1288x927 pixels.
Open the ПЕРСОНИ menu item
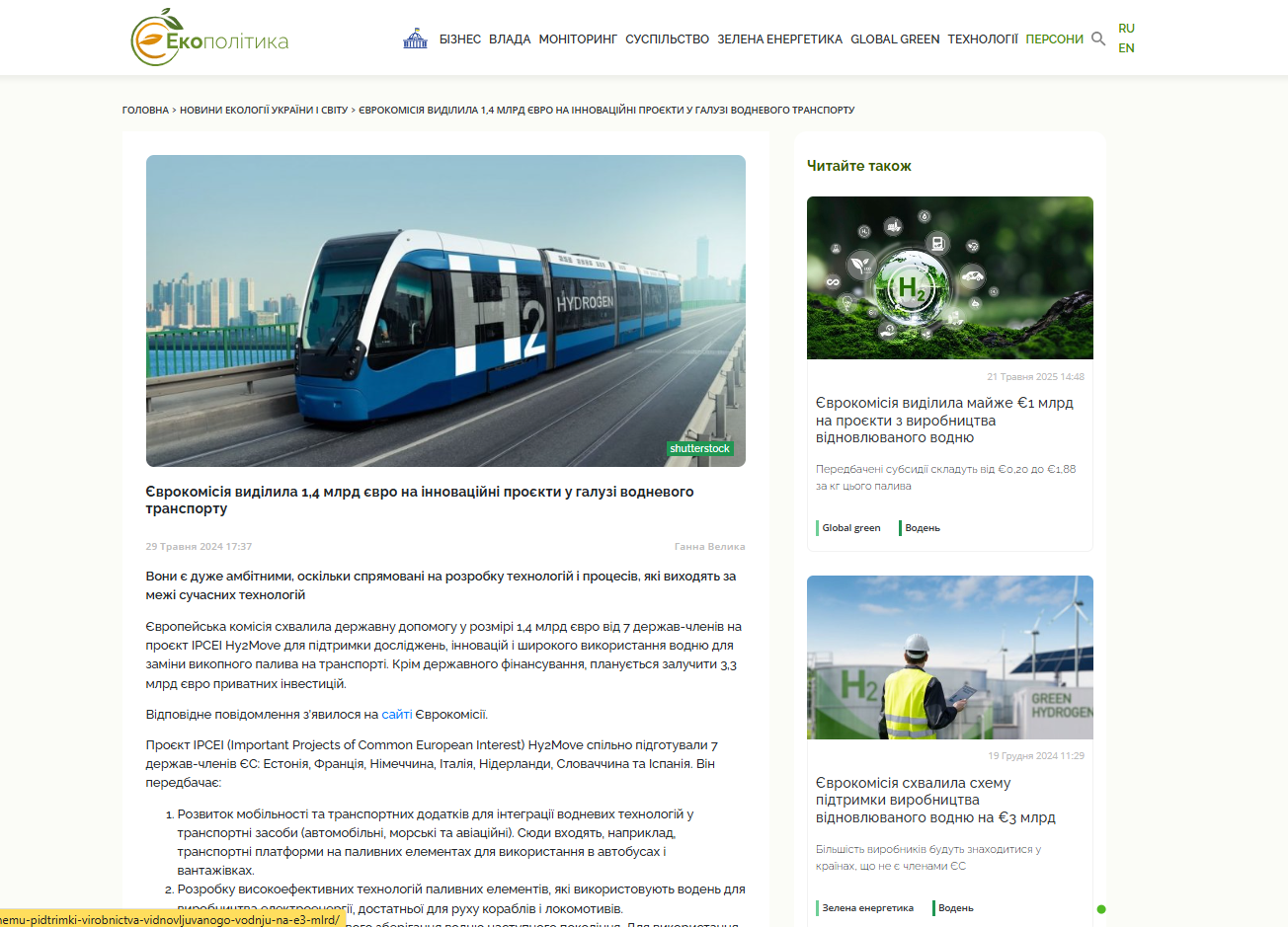coord(1054,39)
